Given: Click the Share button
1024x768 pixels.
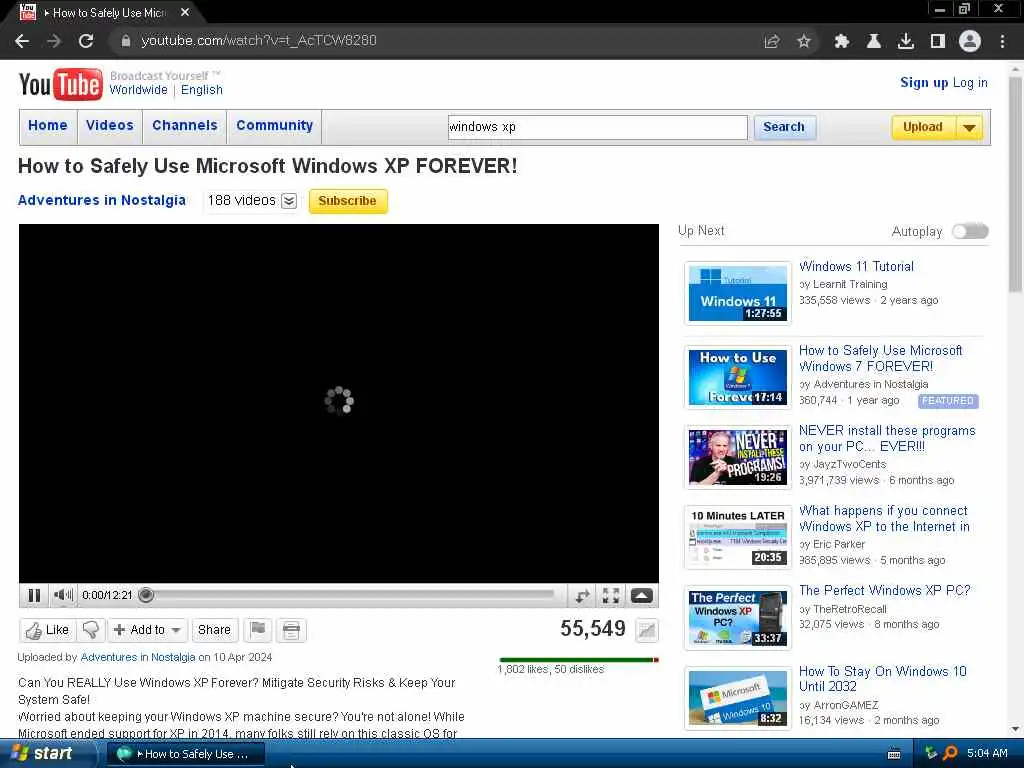Looking at the screenshot, I should [x=214, y=630].
